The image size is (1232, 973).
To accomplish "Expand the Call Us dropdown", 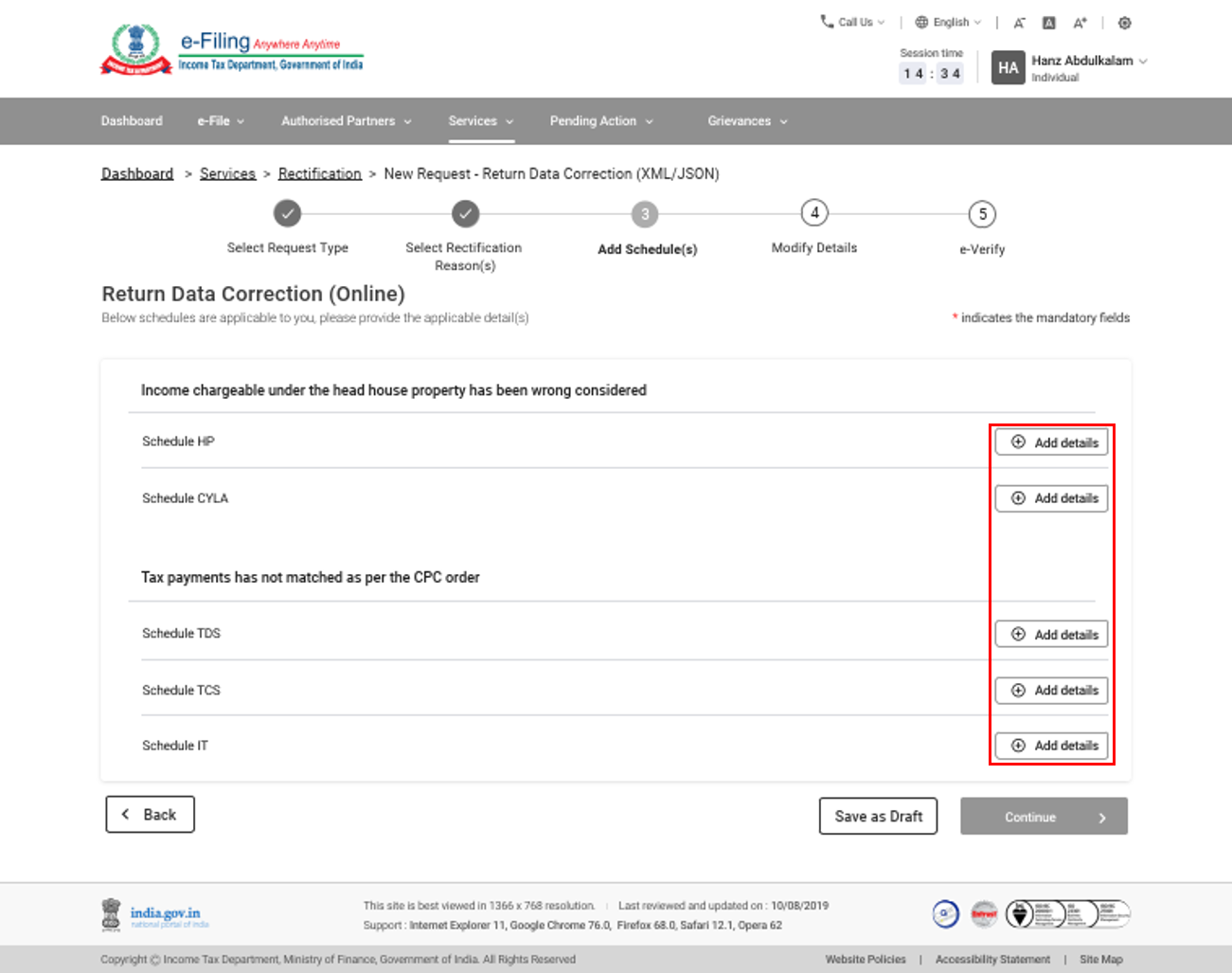I will click(x=852, y=22).
